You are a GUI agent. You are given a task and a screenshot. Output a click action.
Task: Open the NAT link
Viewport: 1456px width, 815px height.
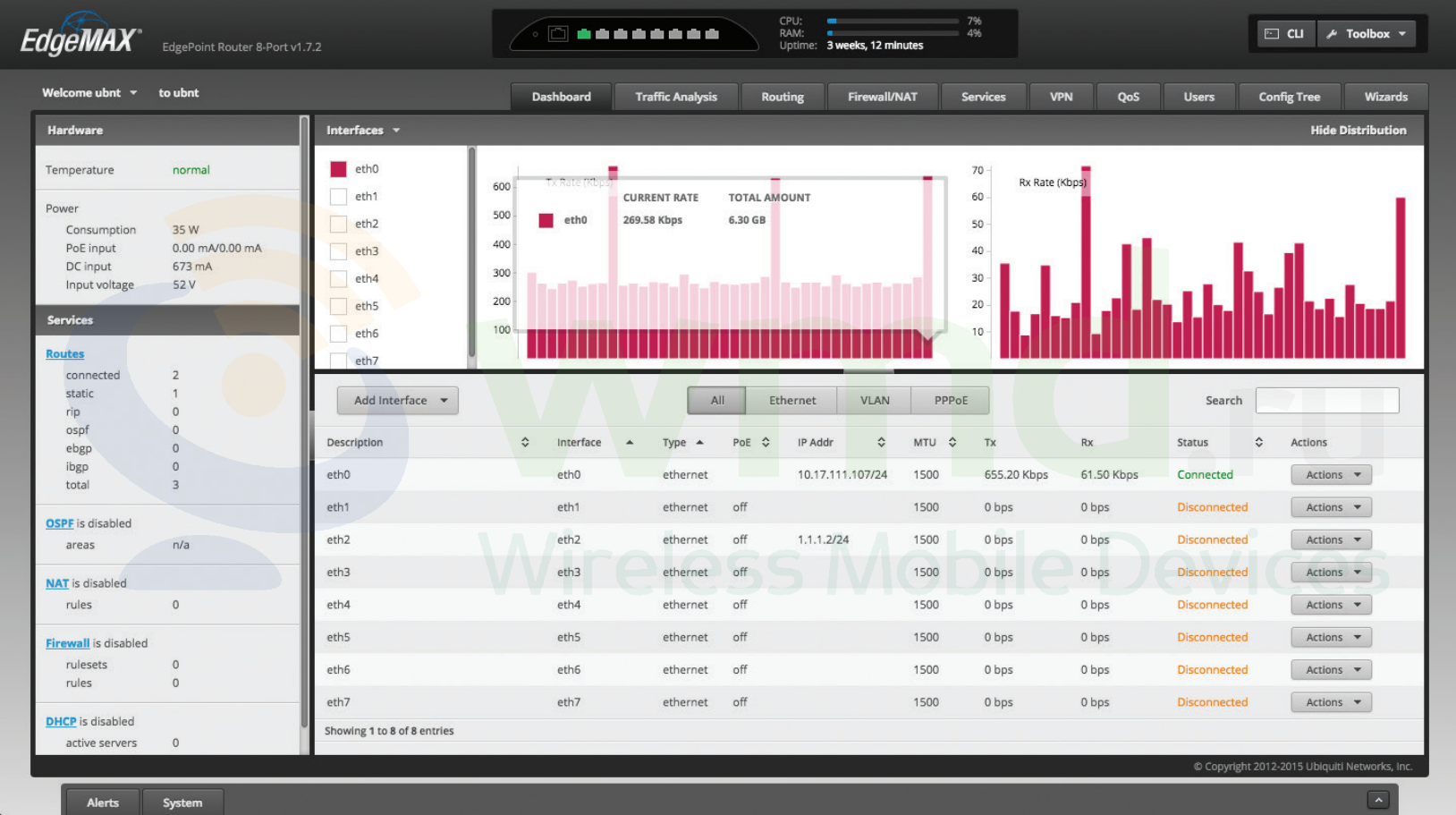click(57, 583)
